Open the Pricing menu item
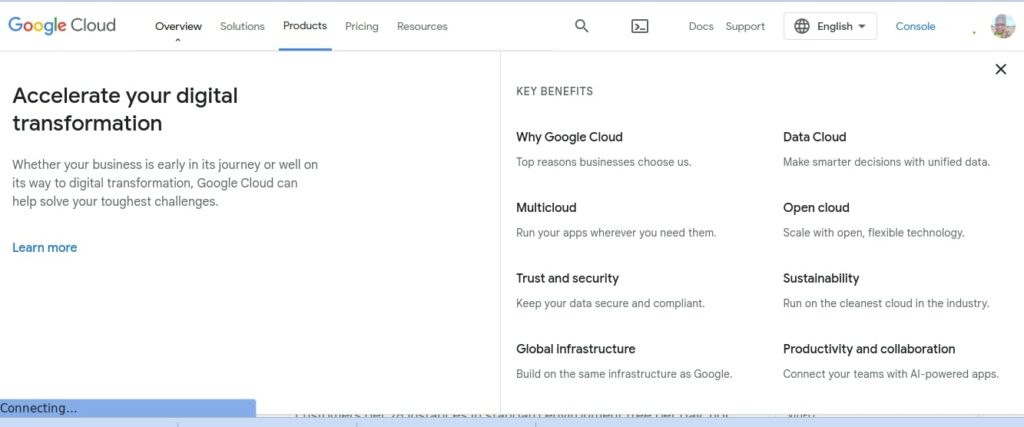The width and height of the screenshot is (1024, 427). pyautogui.click(x=361, y=26)
